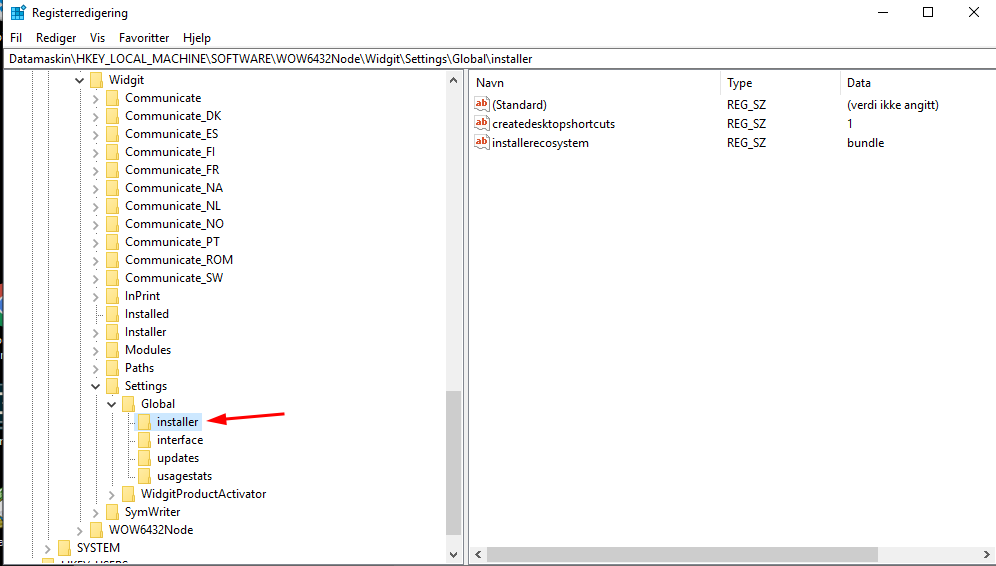The height and width of the screenshot is (566, 996).
Task: Collapse the Settings key
Action: (95, 386)
